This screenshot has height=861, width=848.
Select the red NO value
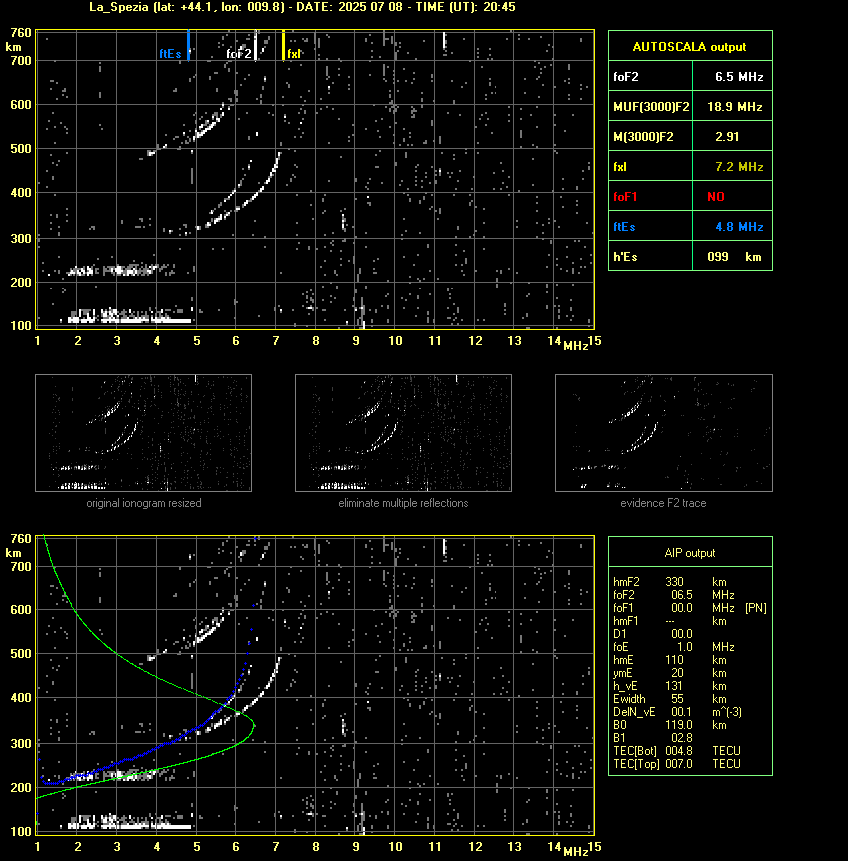tap(716, 197)
